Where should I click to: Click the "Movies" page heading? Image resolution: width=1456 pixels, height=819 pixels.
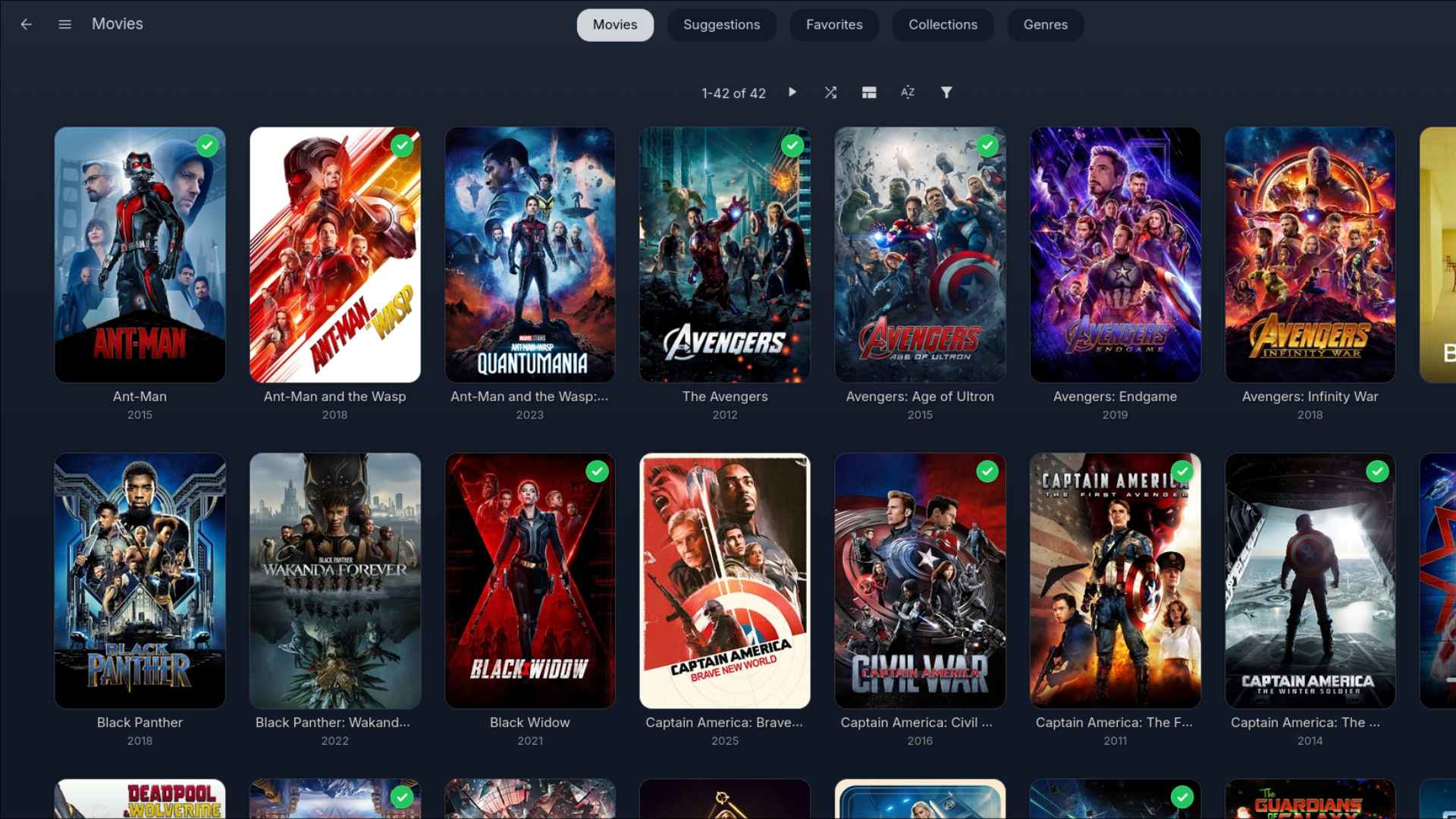point(118,24)
